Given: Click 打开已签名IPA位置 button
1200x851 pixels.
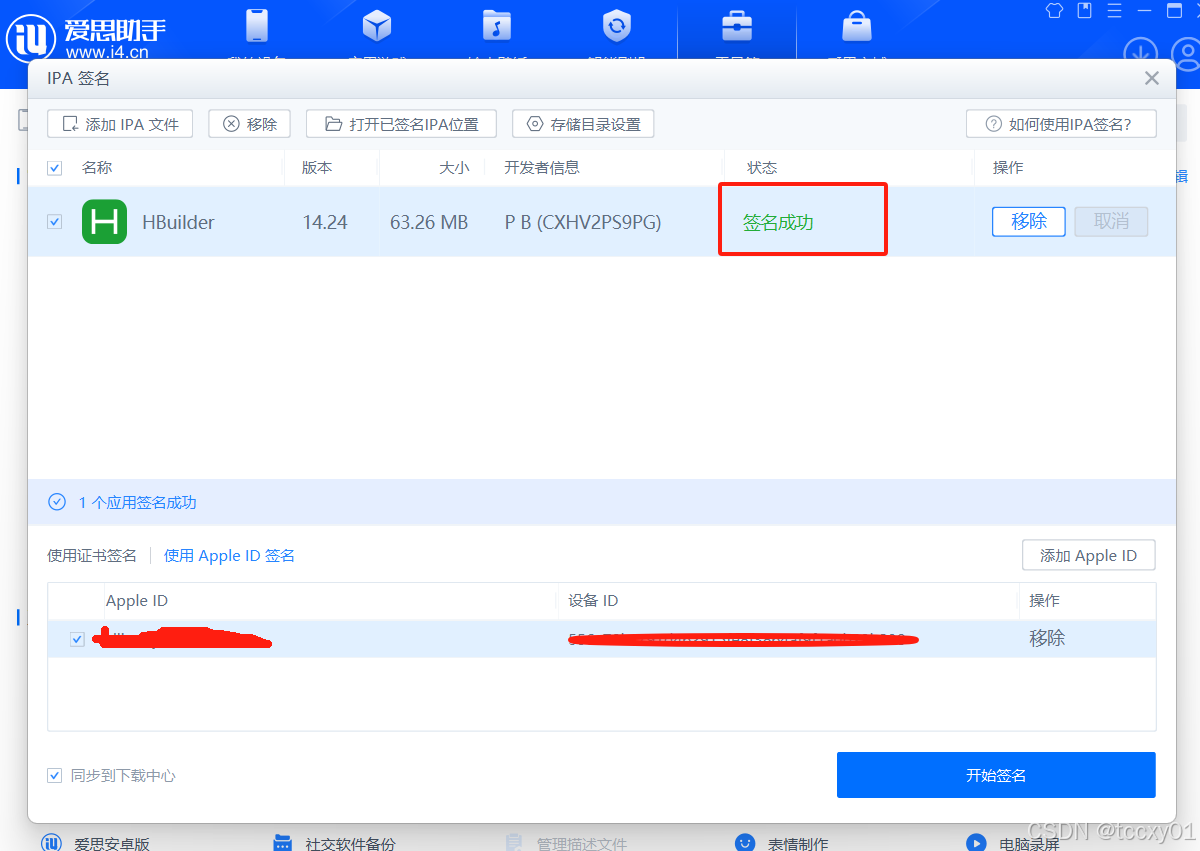Looking at the screenshot, I should 400,124.
